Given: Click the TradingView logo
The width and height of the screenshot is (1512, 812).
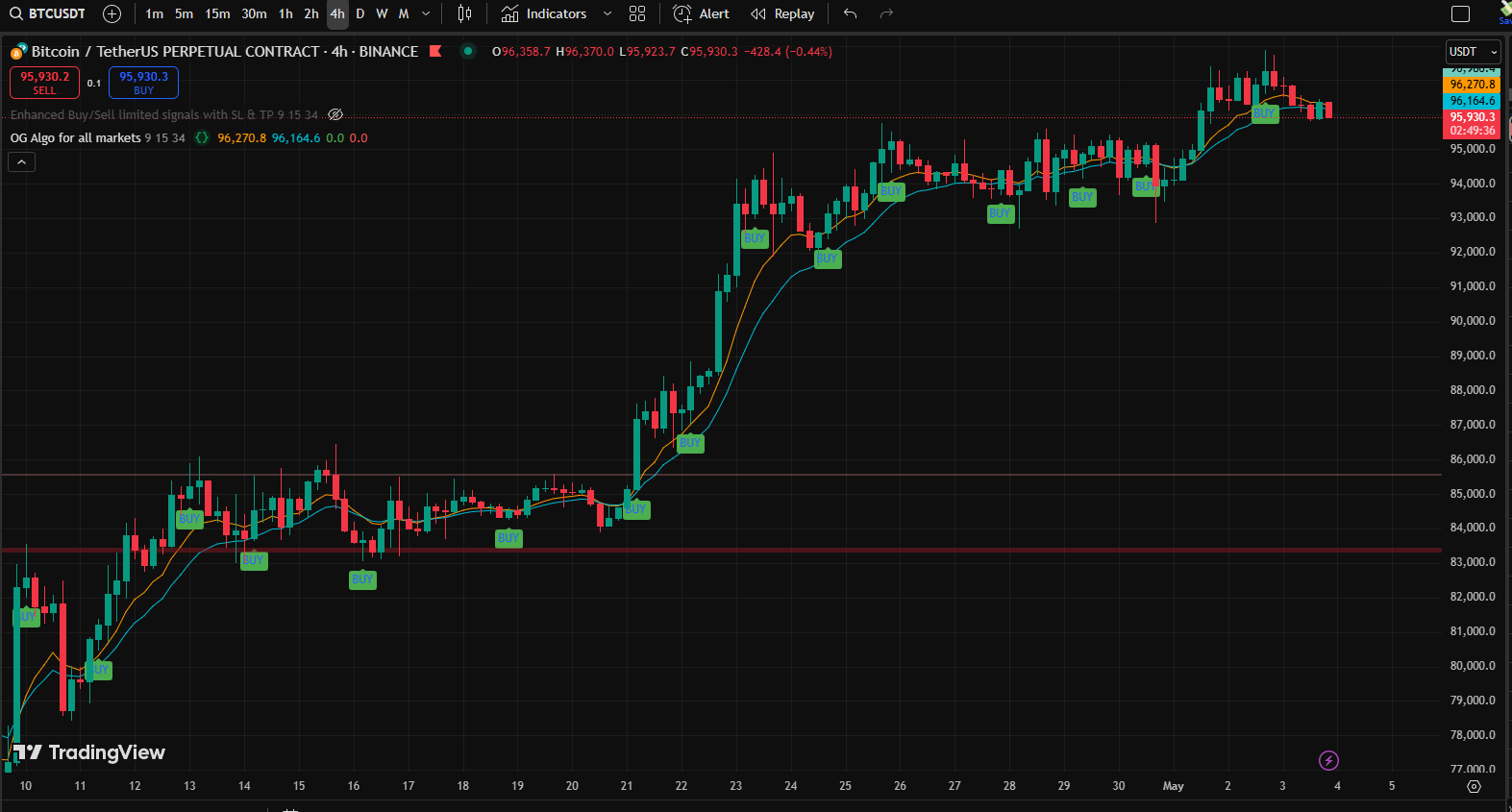Looking at the screenshot, I should (89, 752).
